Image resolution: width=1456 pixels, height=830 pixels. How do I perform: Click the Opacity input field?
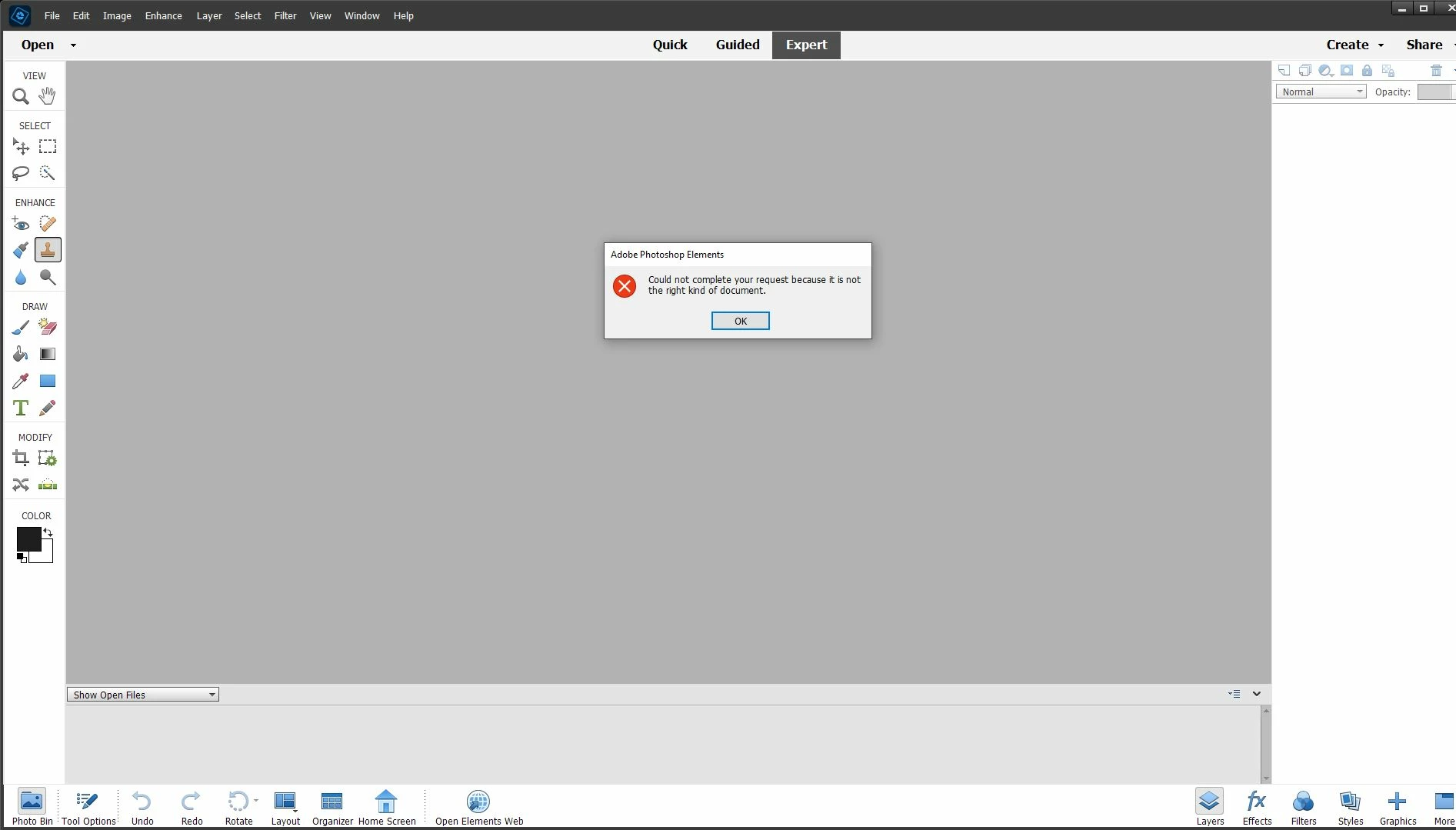point(1434,92)
